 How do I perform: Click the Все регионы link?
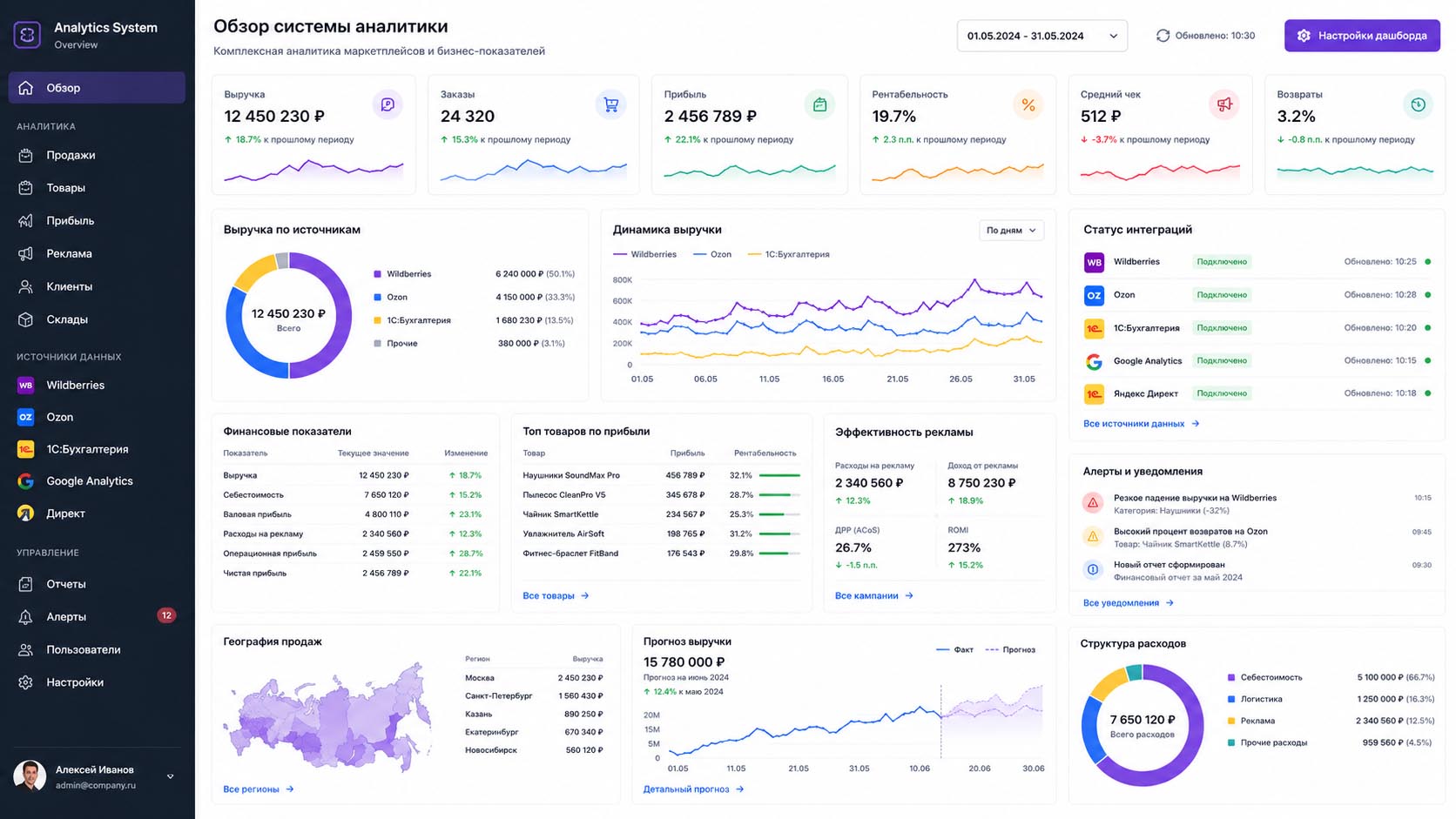(259, 789)
